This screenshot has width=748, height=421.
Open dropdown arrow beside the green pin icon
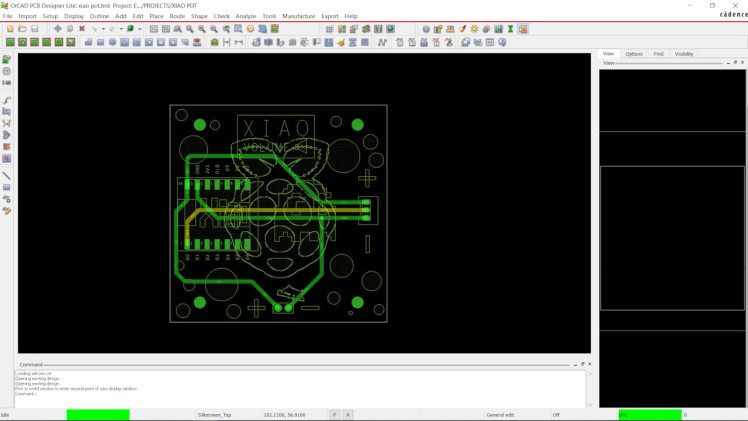coord(140,29)
